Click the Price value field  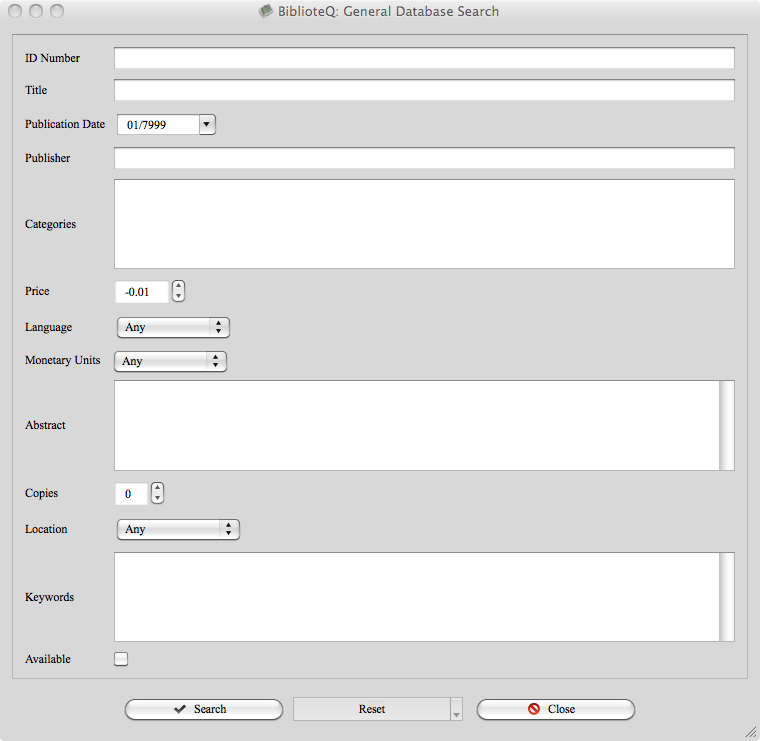142,292
